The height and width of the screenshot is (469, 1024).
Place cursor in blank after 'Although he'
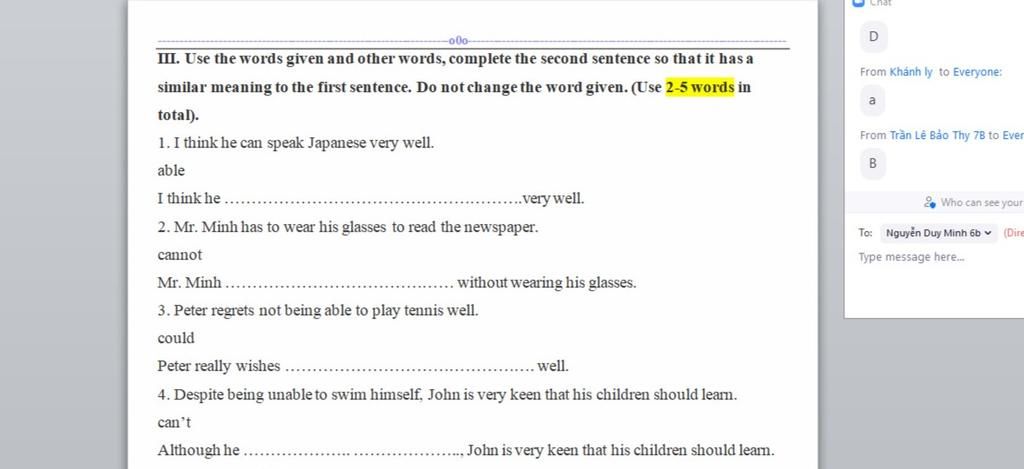point(353,451)
